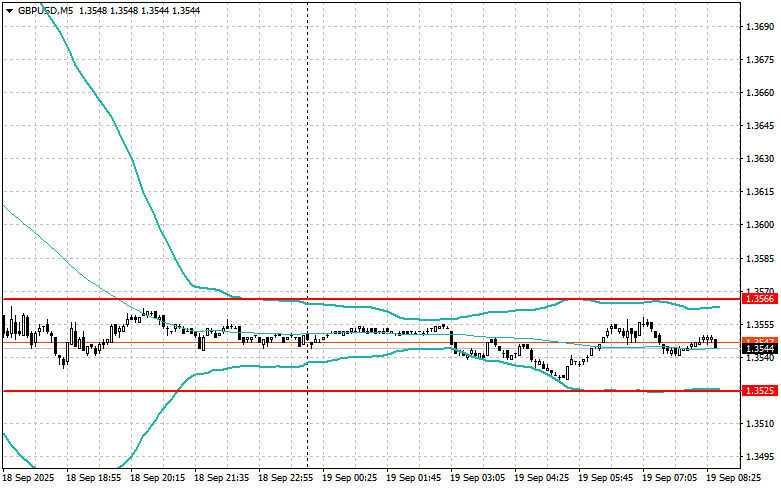The width and height of the screenshot is (781, 489).
Task: Select the red 1.3525 level price tag
Action: coord(759,391)
